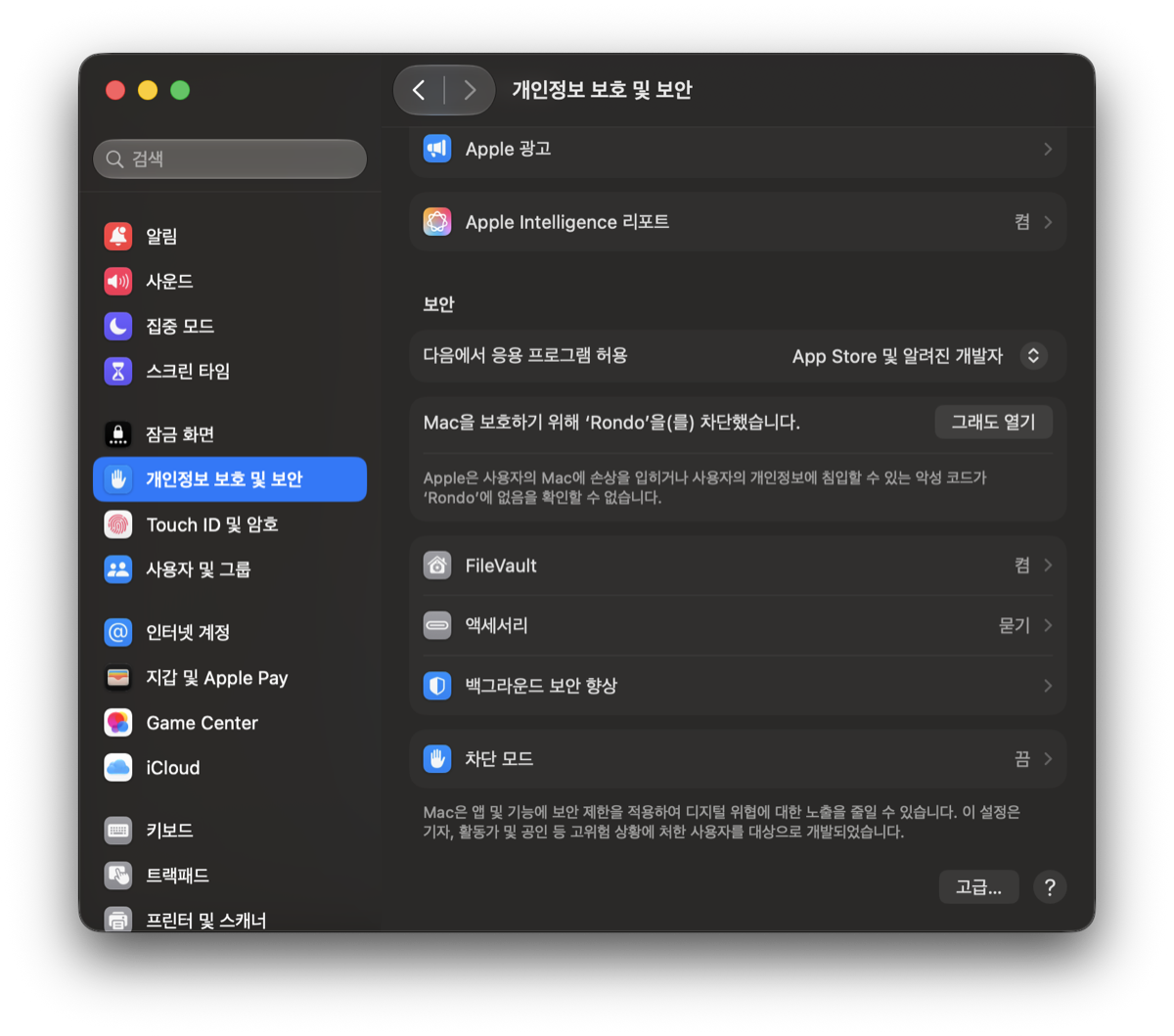Click the Rondo blocked message text
This screenshot has height=1036, width=1174.
click(611, 423)
